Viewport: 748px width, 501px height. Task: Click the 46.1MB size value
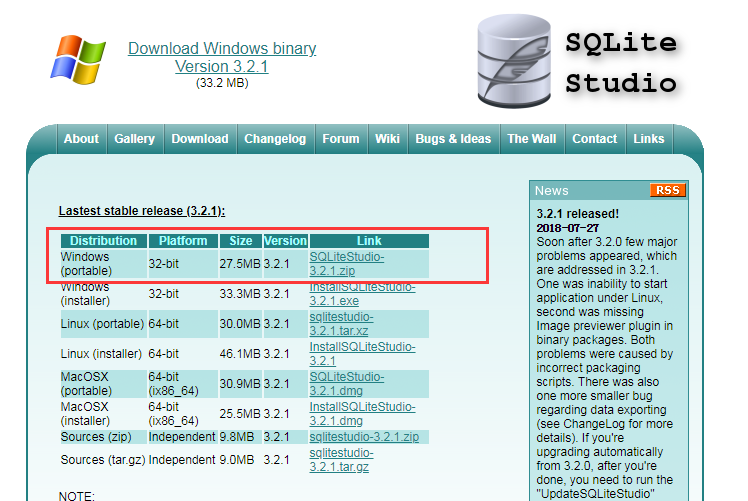point(240,354)
